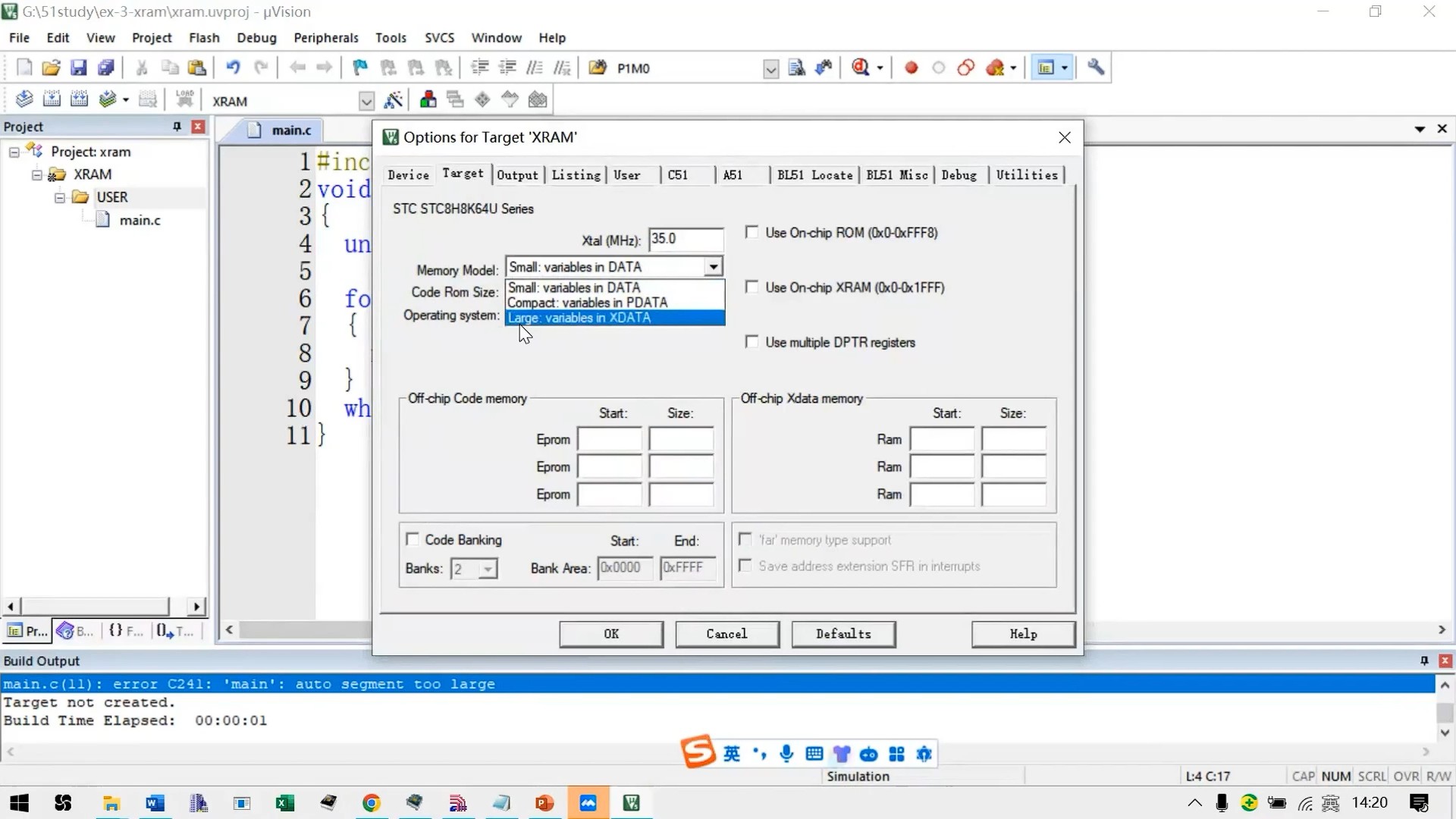
Task: Collapse the XRAM target tree node
Action: pyautogui.click(x=36, y=174)
